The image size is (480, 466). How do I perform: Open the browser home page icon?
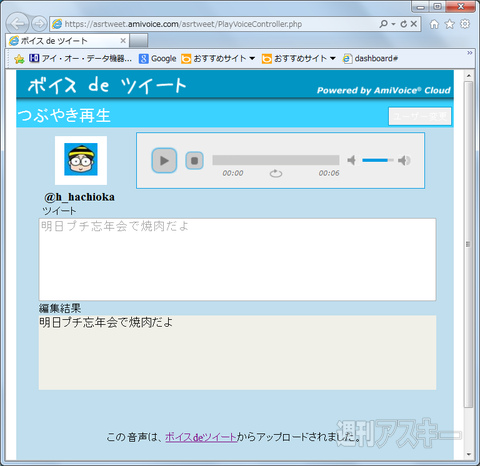[x=434, y=24]
